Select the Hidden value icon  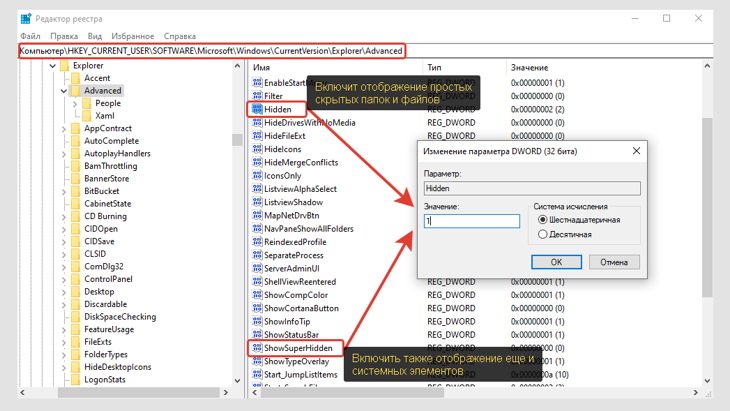257,109
